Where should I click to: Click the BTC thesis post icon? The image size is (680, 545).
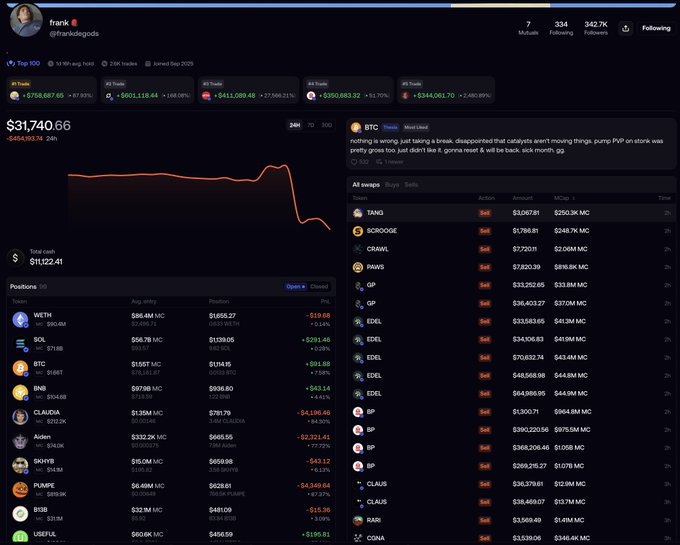point(356,127)
